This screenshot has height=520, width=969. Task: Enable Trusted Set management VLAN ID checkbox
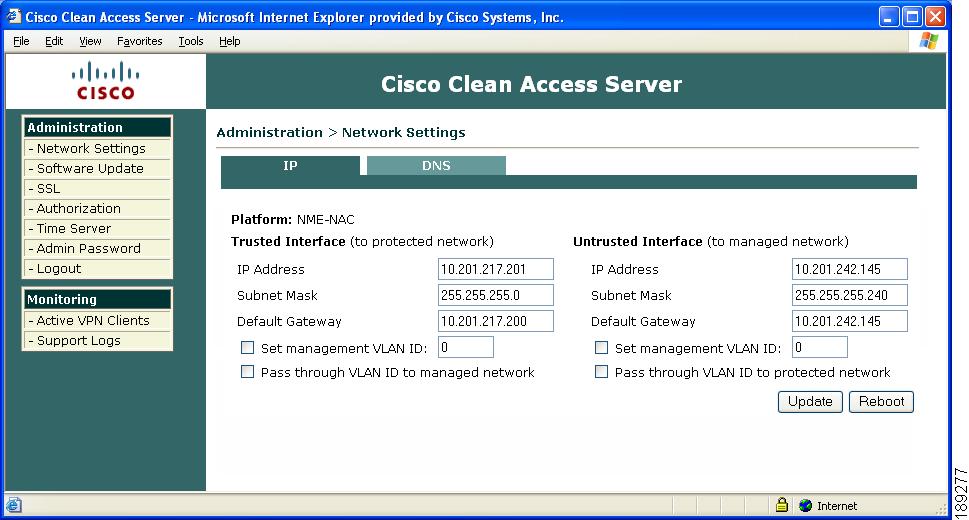point(247,347)
